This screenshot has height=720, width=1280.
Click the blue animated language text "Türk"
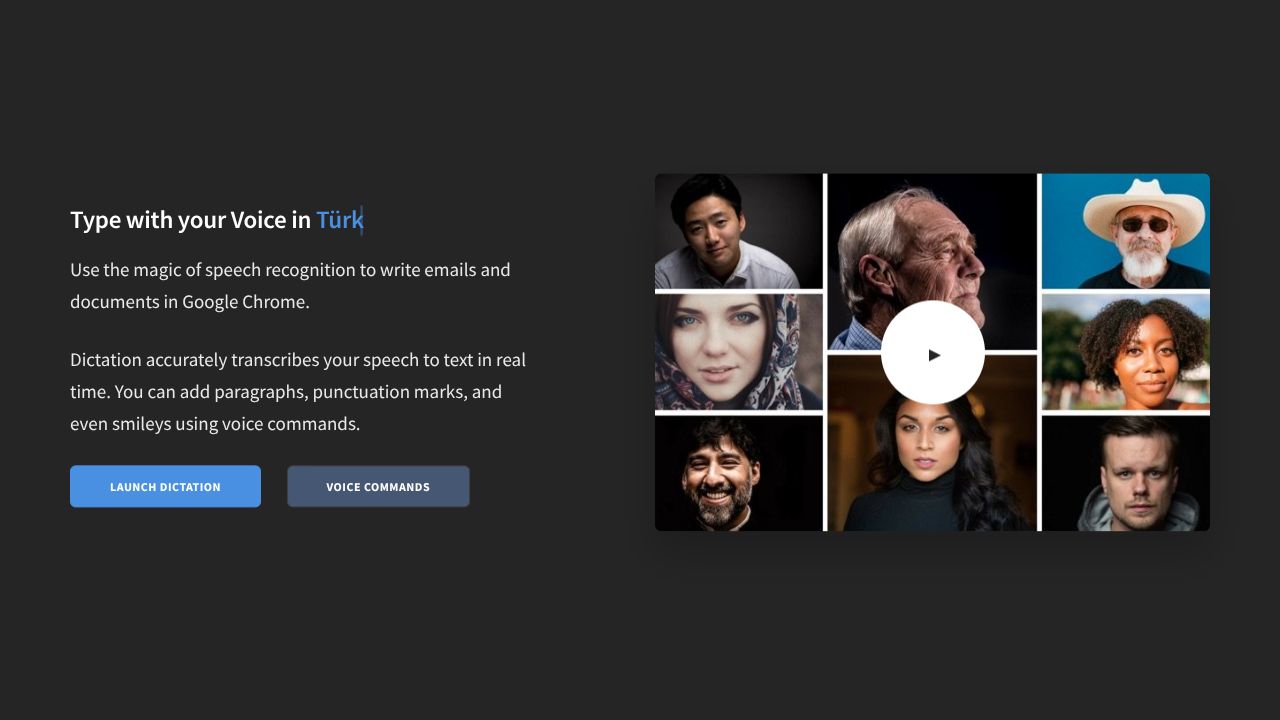339,220
